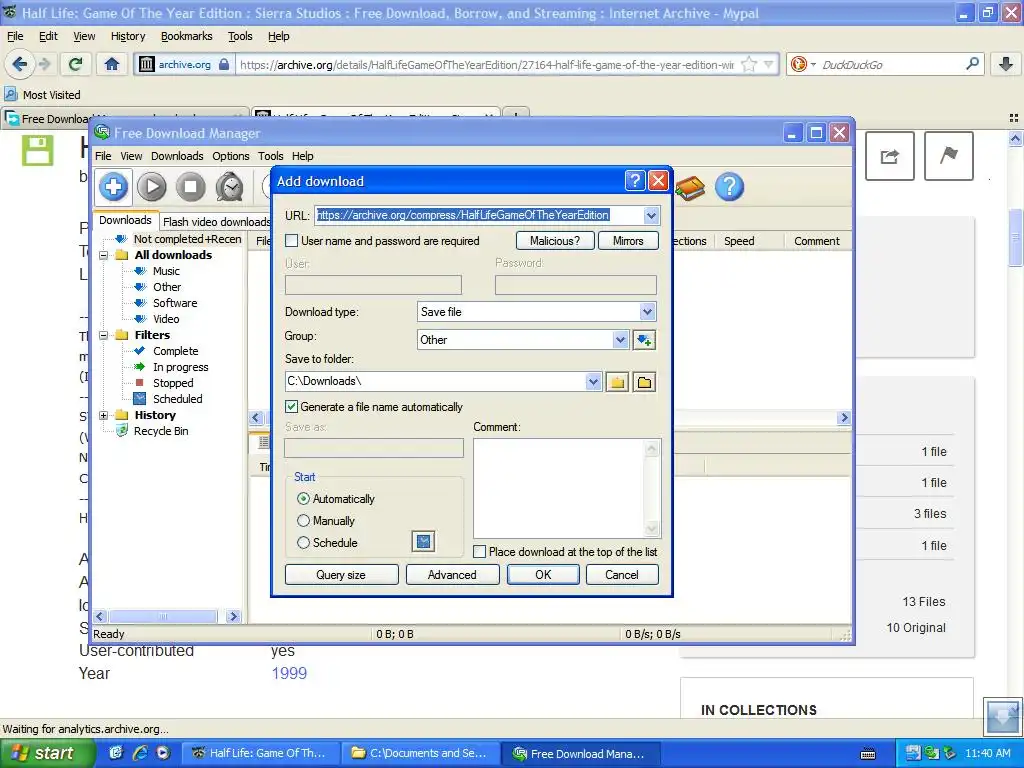This screenshot has width=1024, height=768.
Task: Open the Bookmarks menu in browser
Action: [187, 37]
